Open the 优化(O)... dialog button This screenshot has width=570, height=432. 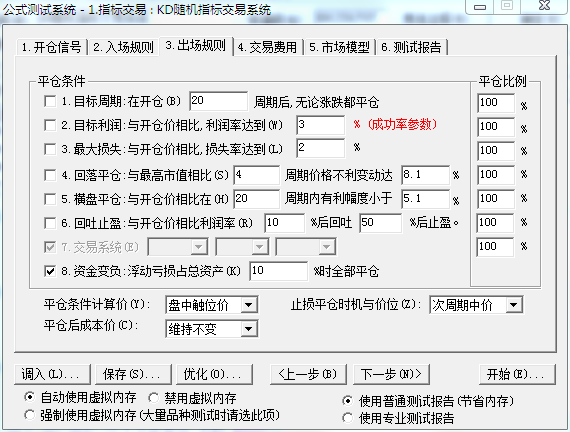pyautogui.click(x=214, y=374)
